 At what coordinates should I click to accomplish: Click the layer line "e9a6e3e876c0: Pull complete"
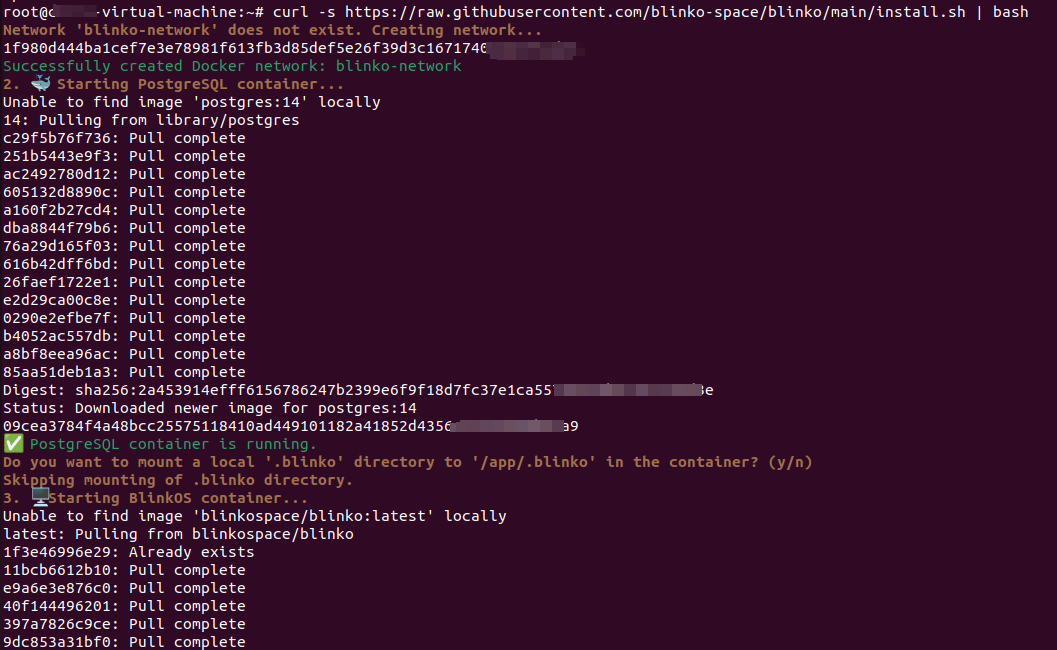(124, 588)
